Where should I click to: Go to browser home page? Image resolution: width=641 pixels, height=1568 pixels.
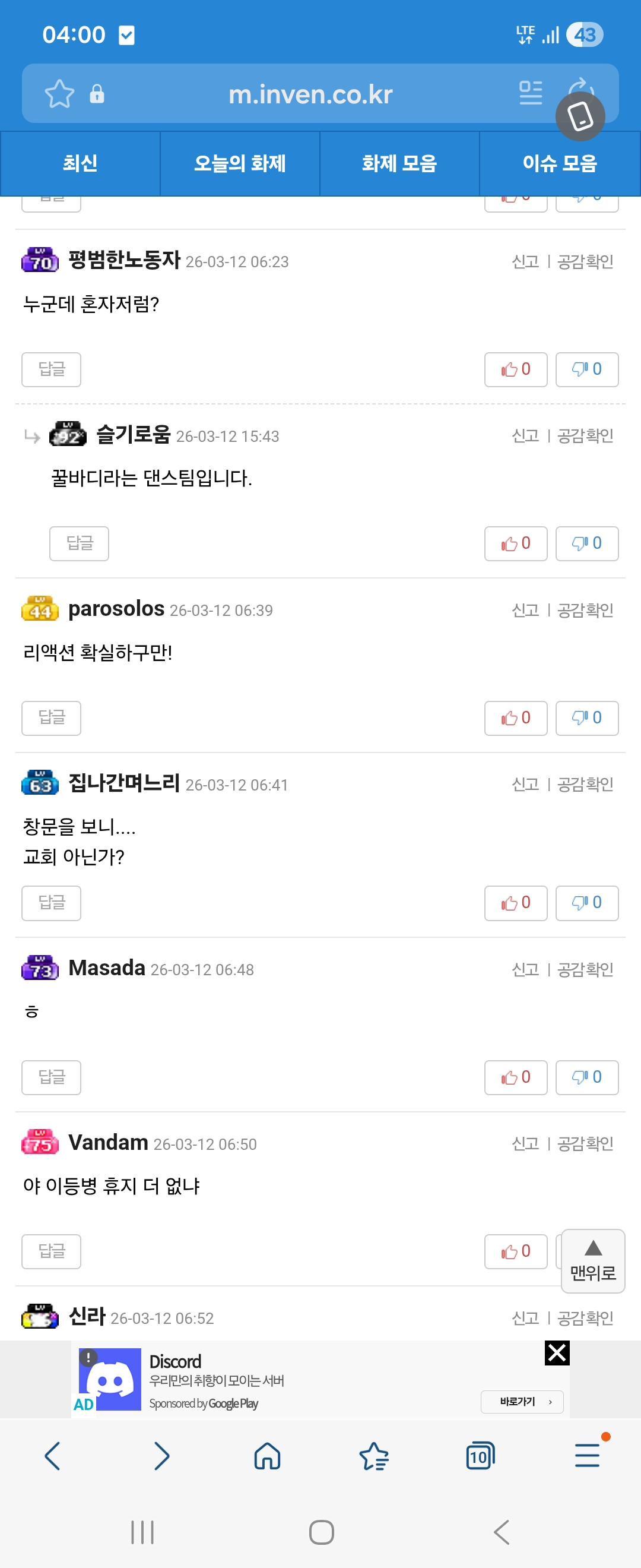click(x=267, y=1456)
